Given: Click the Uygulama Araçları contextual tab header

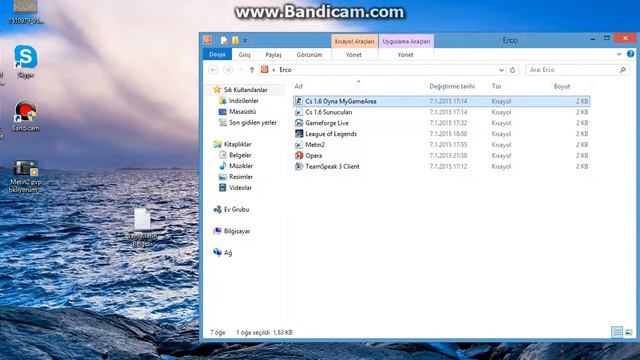Looking at the screenshot, I should [x=406, y=41].
